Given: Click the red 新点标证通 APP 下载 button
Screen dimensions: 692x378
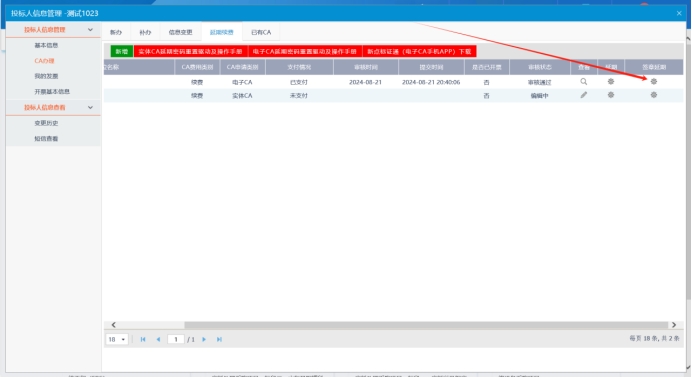Looking at the screenshot, I should [419, 52].
